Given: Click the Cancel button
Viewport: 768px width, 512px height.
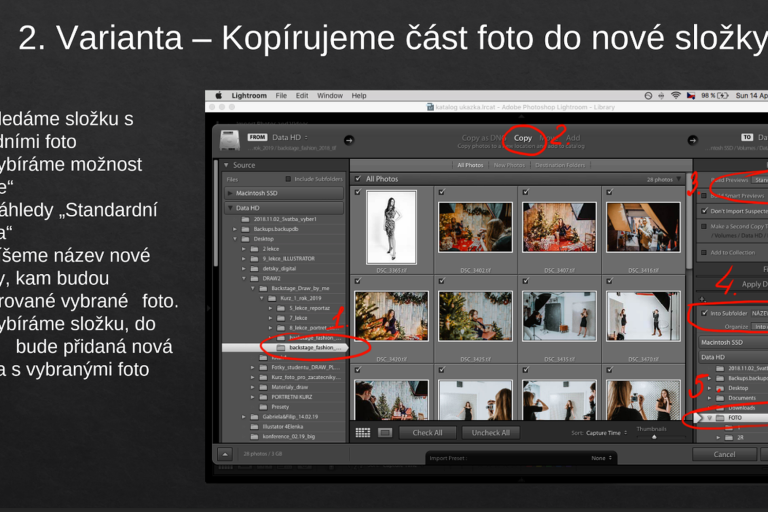Looking at the screenshot, I should (724, 454).
